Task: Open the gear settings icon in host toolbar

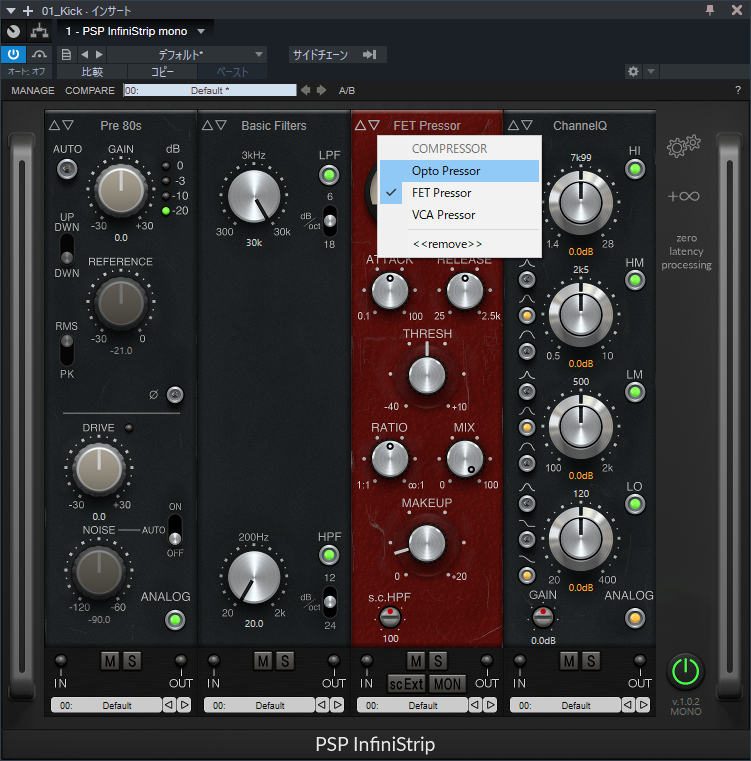Action: 633,72
